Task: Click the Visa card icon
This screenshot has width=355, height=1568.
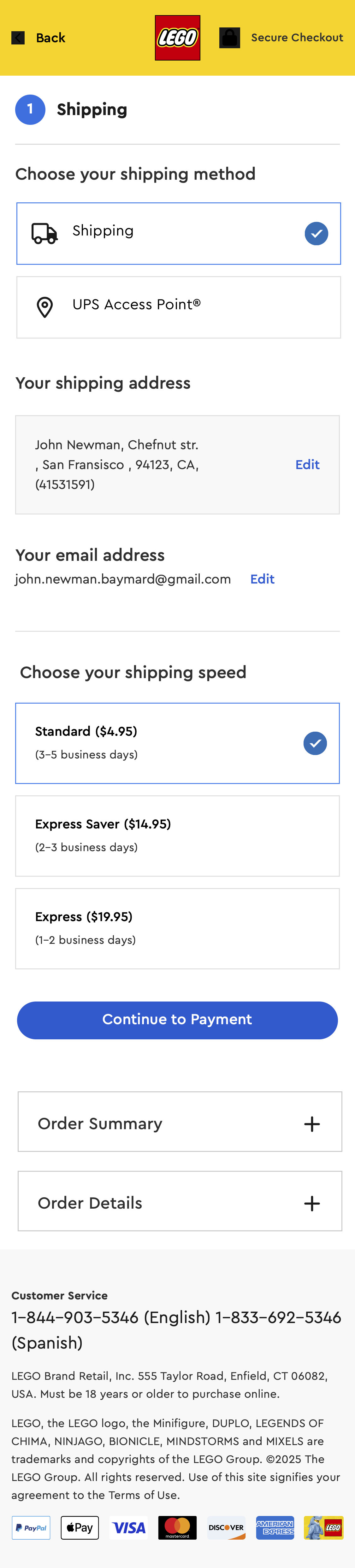Action: (129, 1527)
